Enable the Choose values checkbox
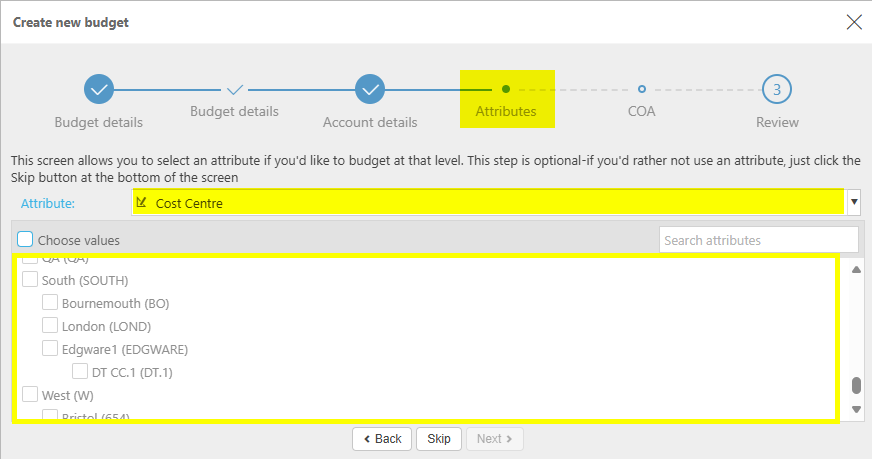872x459 pixels. [x=26, y=240]
